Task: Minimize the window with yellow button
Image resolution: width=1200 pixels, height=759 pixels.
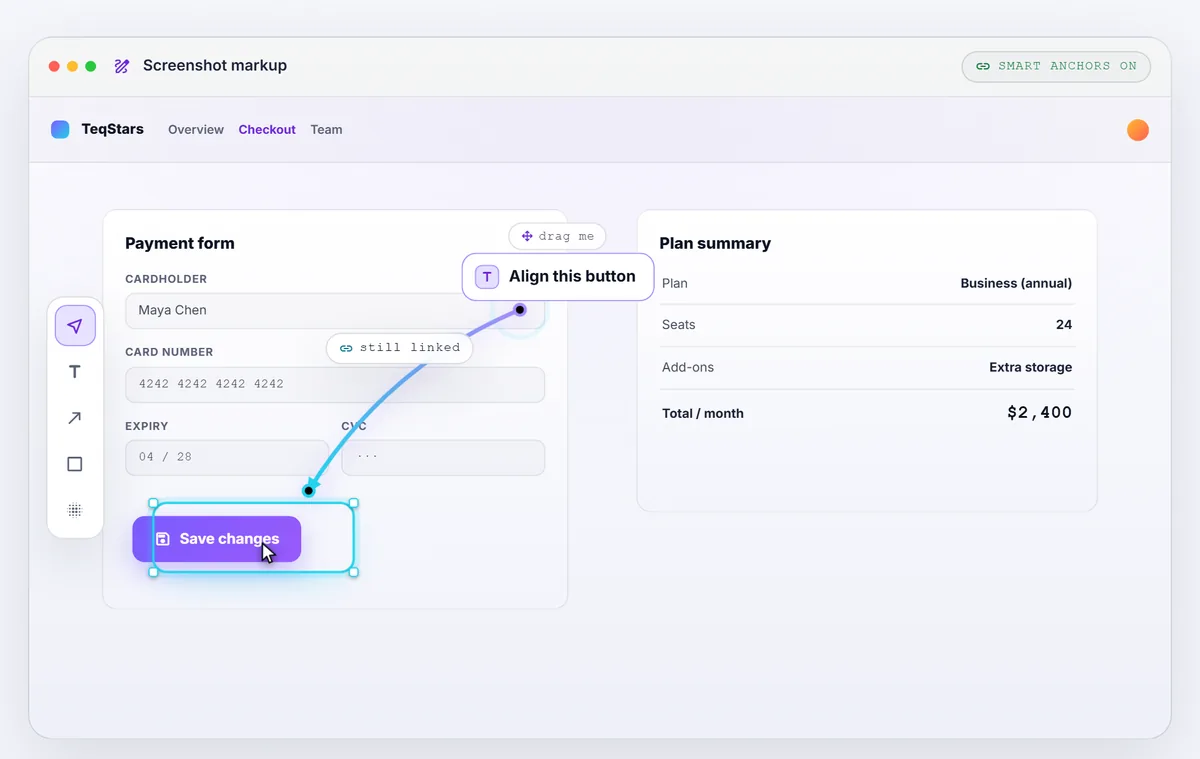Action: pyautogui.click(x=72, y=66)
